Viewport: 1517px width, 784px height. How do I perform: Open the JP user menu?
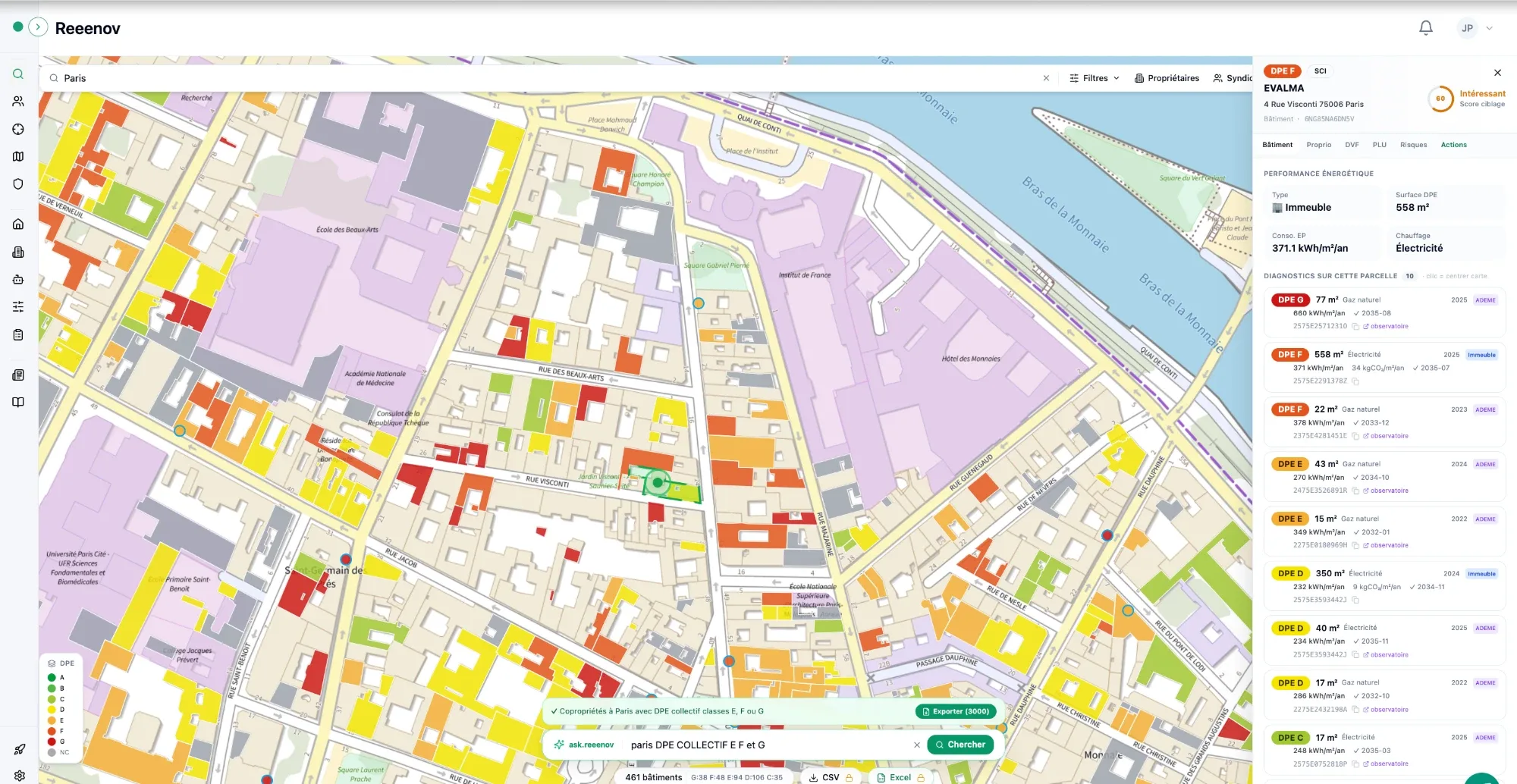pyautogui.click(x=1475, y=28)
